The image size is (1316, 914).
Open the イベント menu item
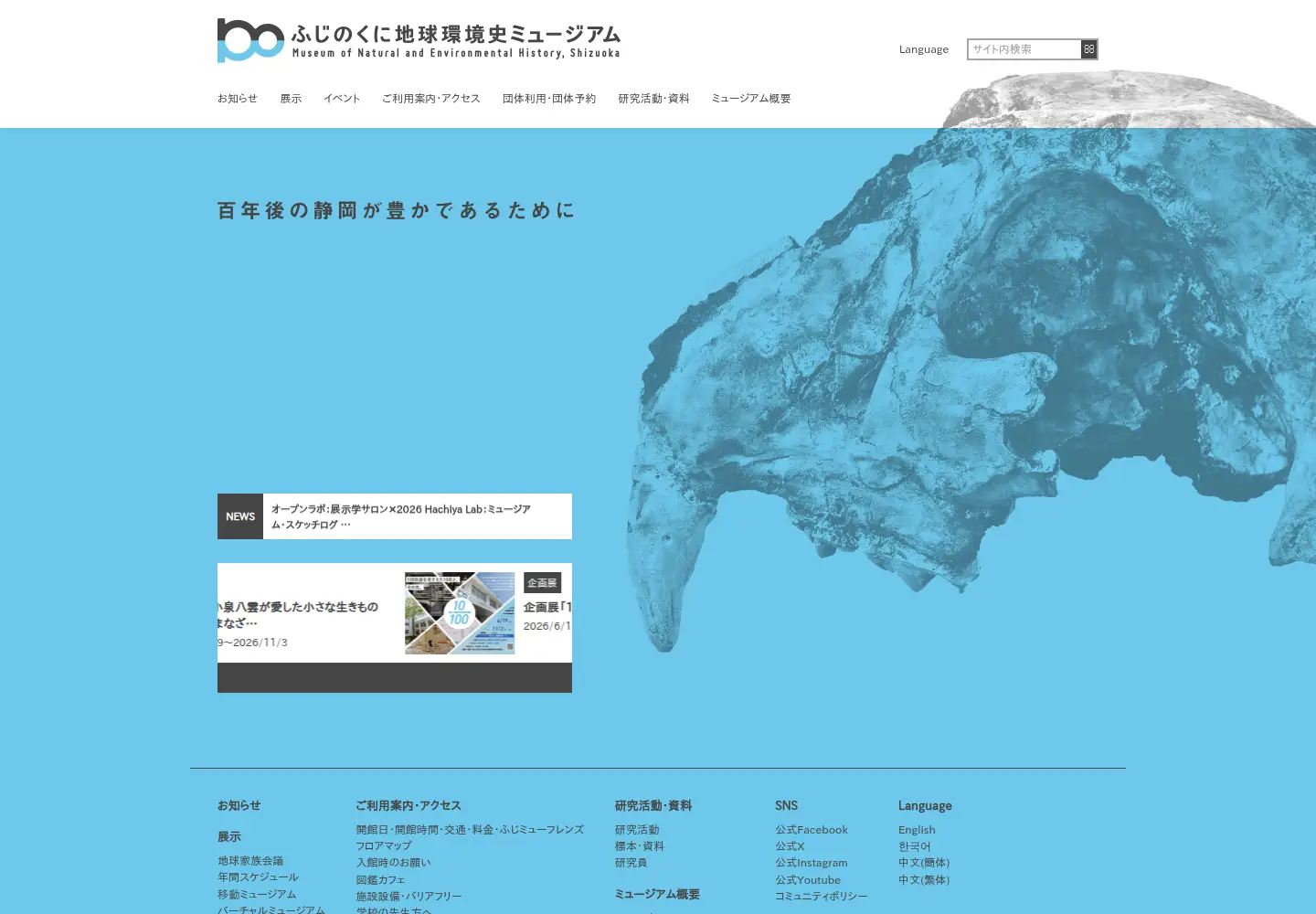coord(342,99)
